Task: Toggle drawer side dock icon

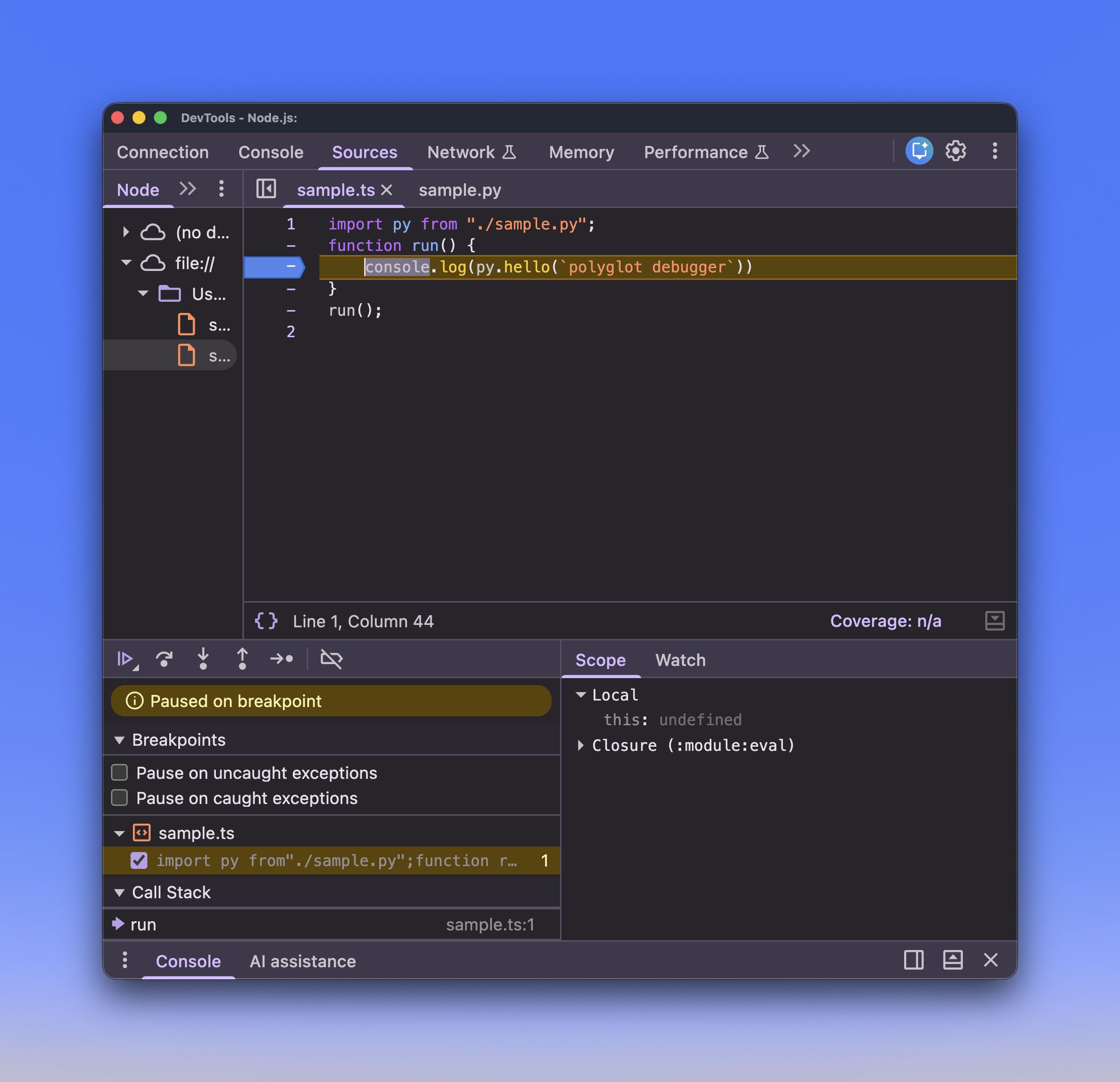Action: (x=914, y=960)
